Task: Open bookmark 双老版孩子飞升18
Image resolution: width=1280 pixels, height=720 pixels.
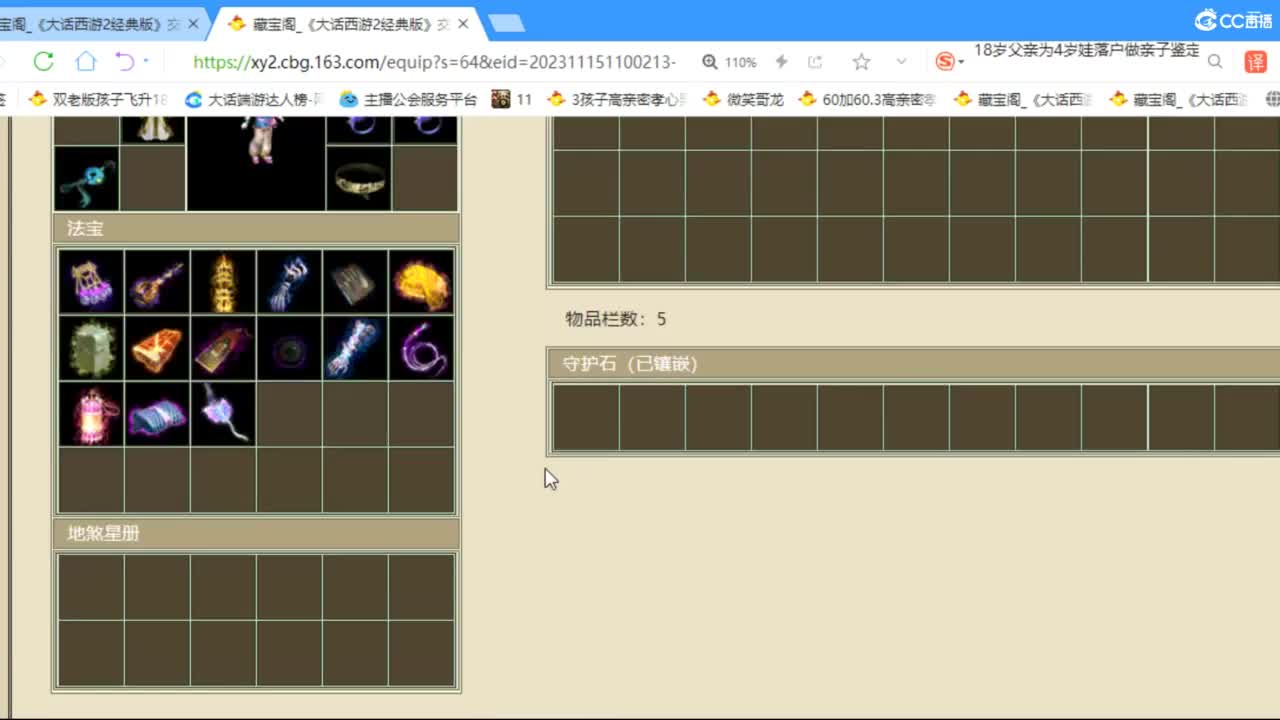Action: (x=98, y=100)
